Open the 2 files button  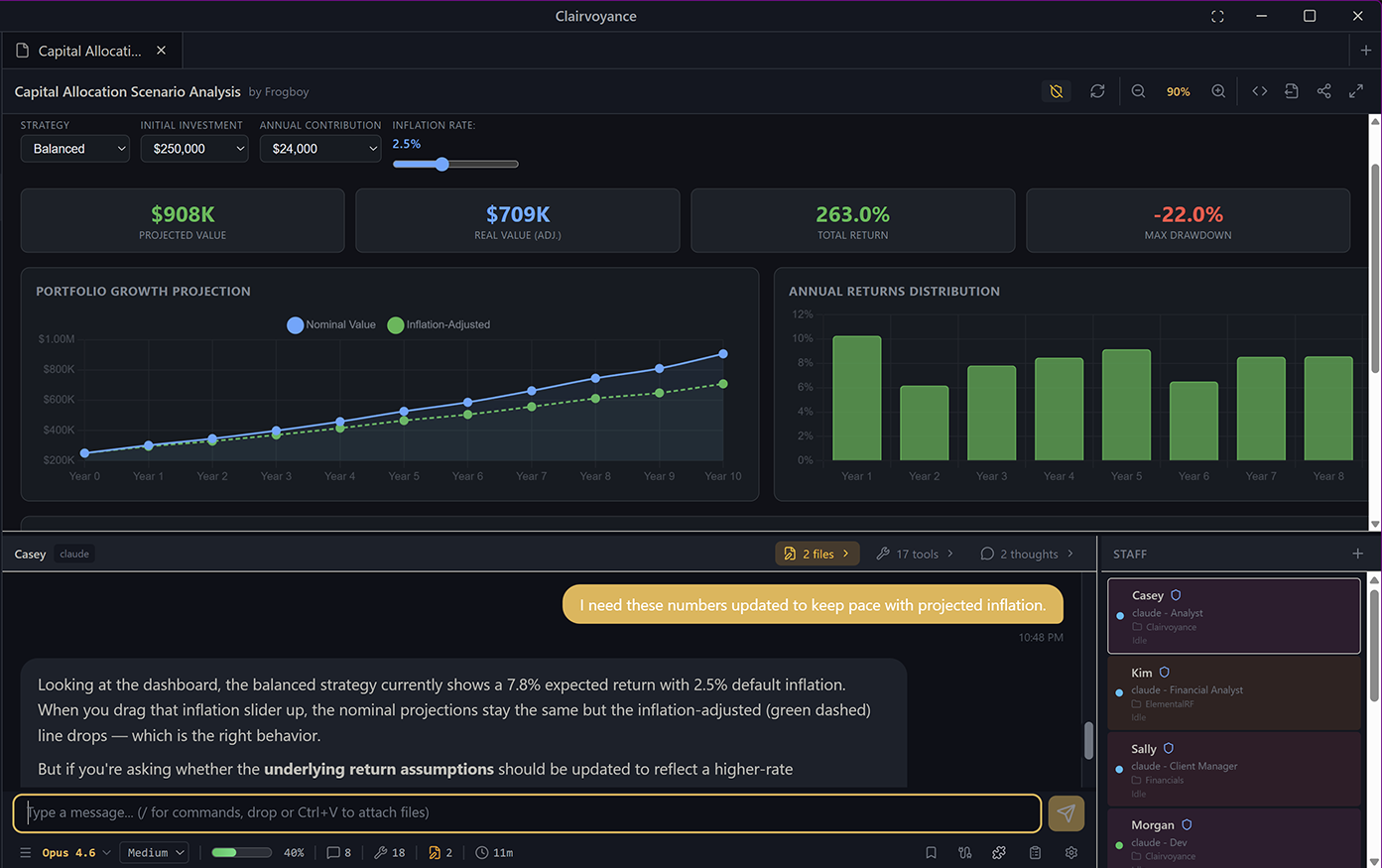pos(817,555)
